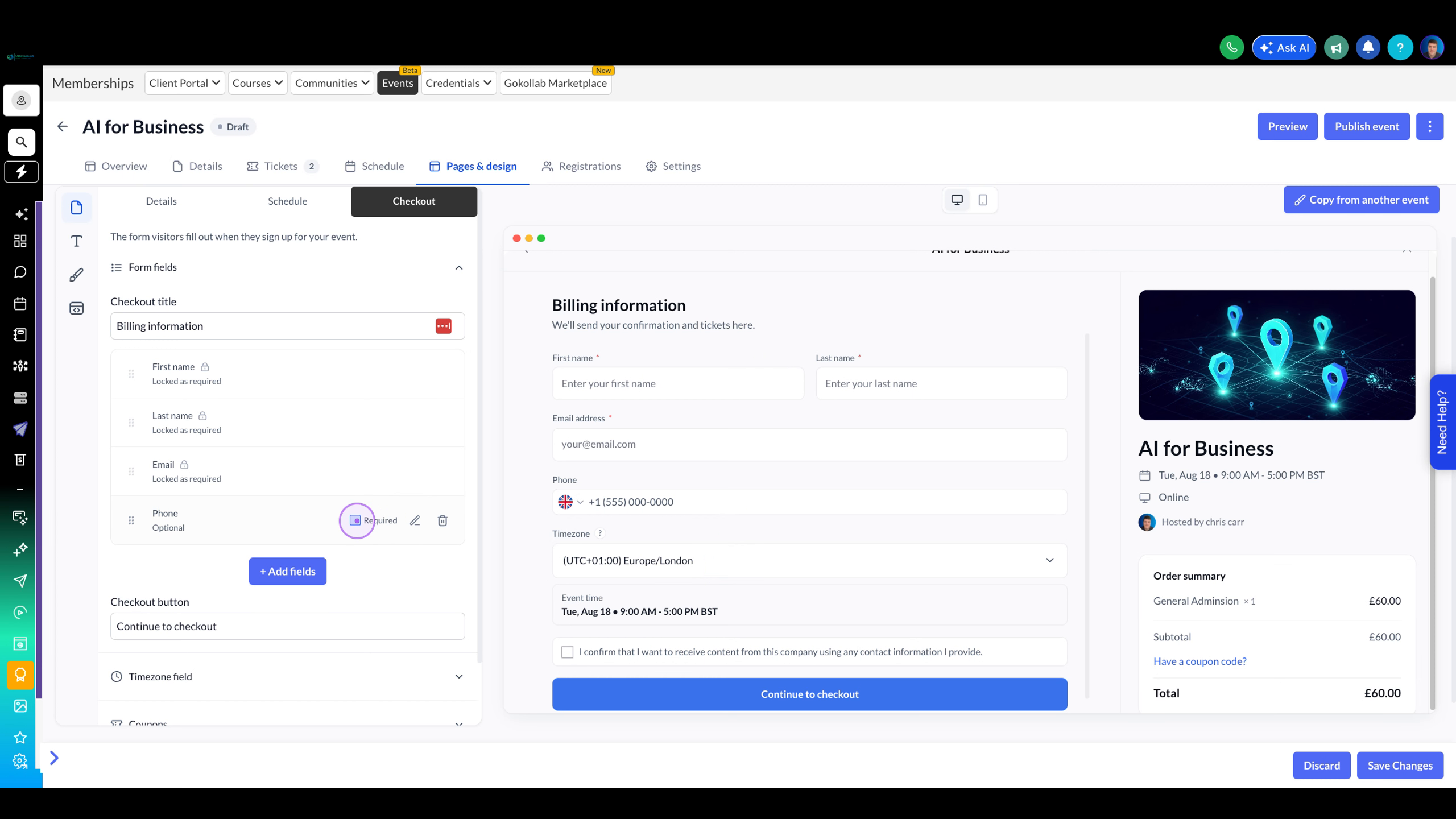Open the megaphone announcements icon
This screenshot has height=819, width=1456.
1336,48
